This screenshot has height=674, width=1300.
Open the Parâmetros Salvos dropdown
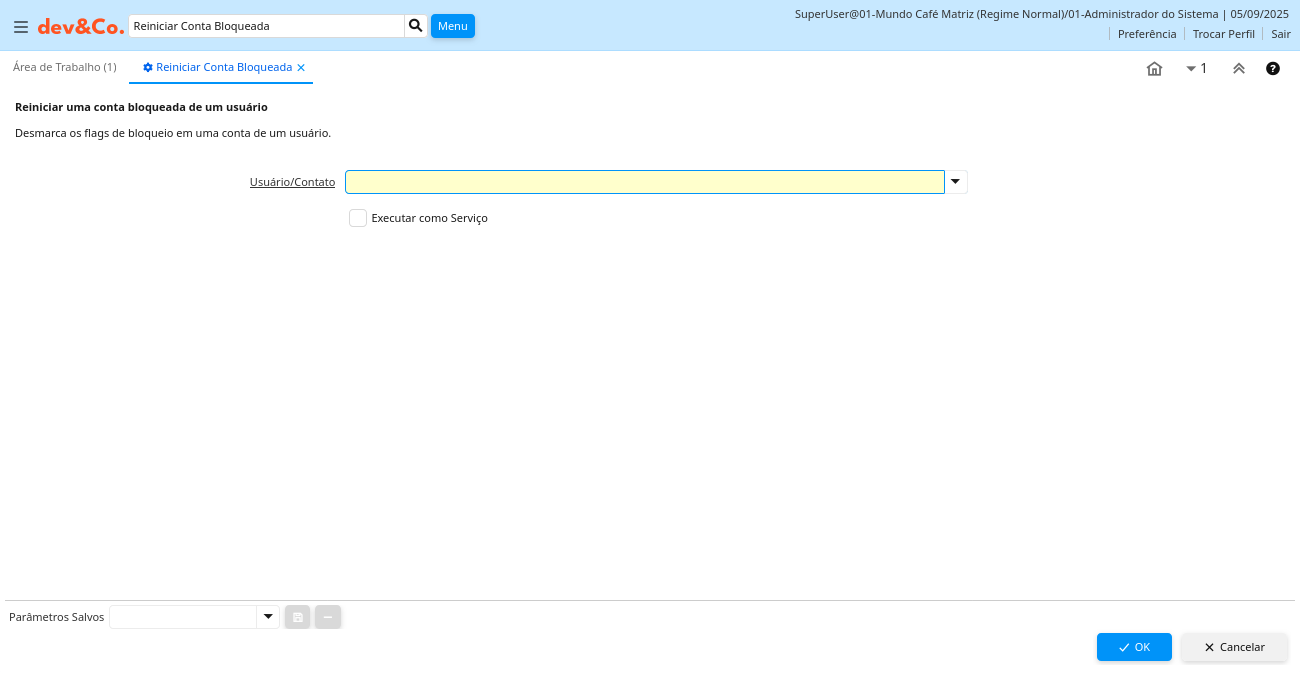click(x=268, y=617)
